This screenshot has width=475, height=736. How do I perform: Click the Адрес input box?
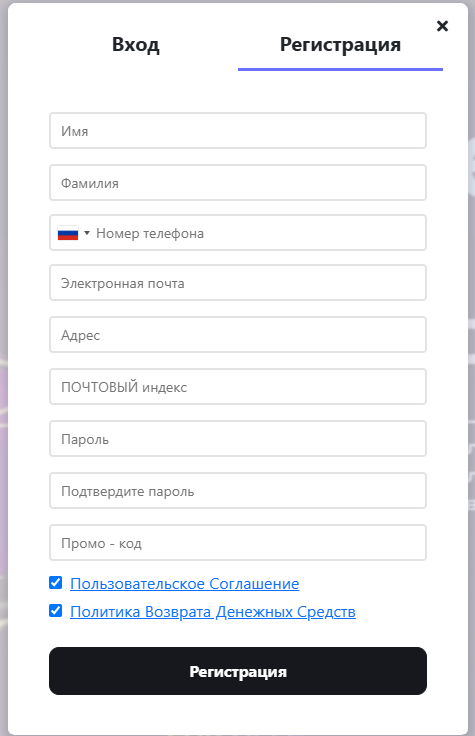(238, 335)
